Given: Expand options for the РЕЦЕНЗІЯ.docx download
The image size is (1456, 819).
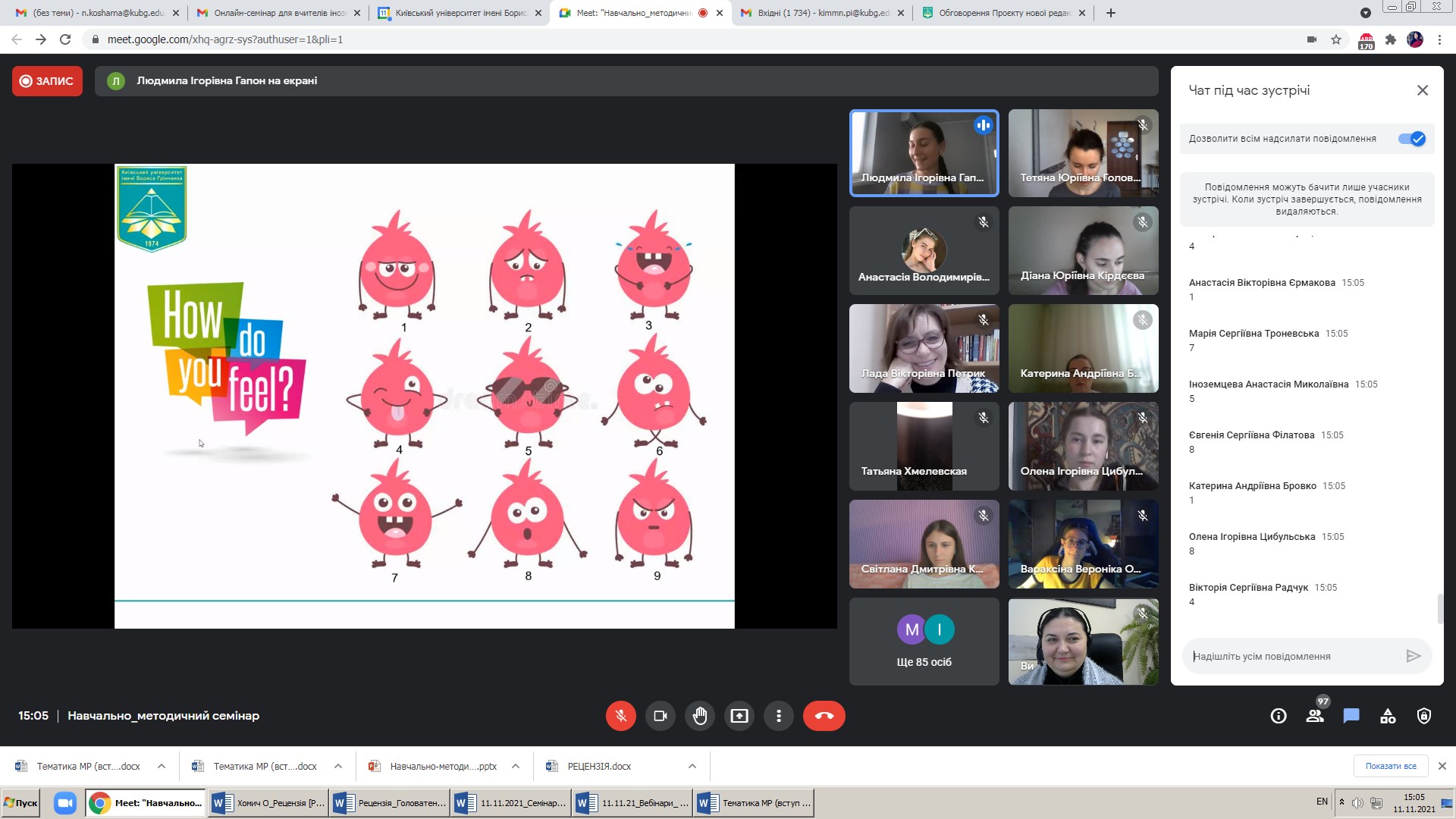Looking at the screenshot, I should (x=692, y=767).
